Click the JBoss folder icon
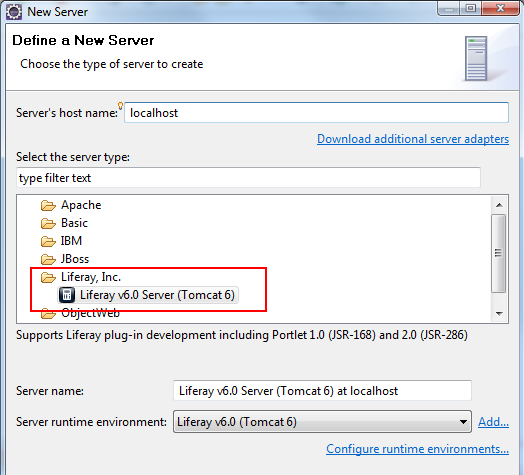 48,259
